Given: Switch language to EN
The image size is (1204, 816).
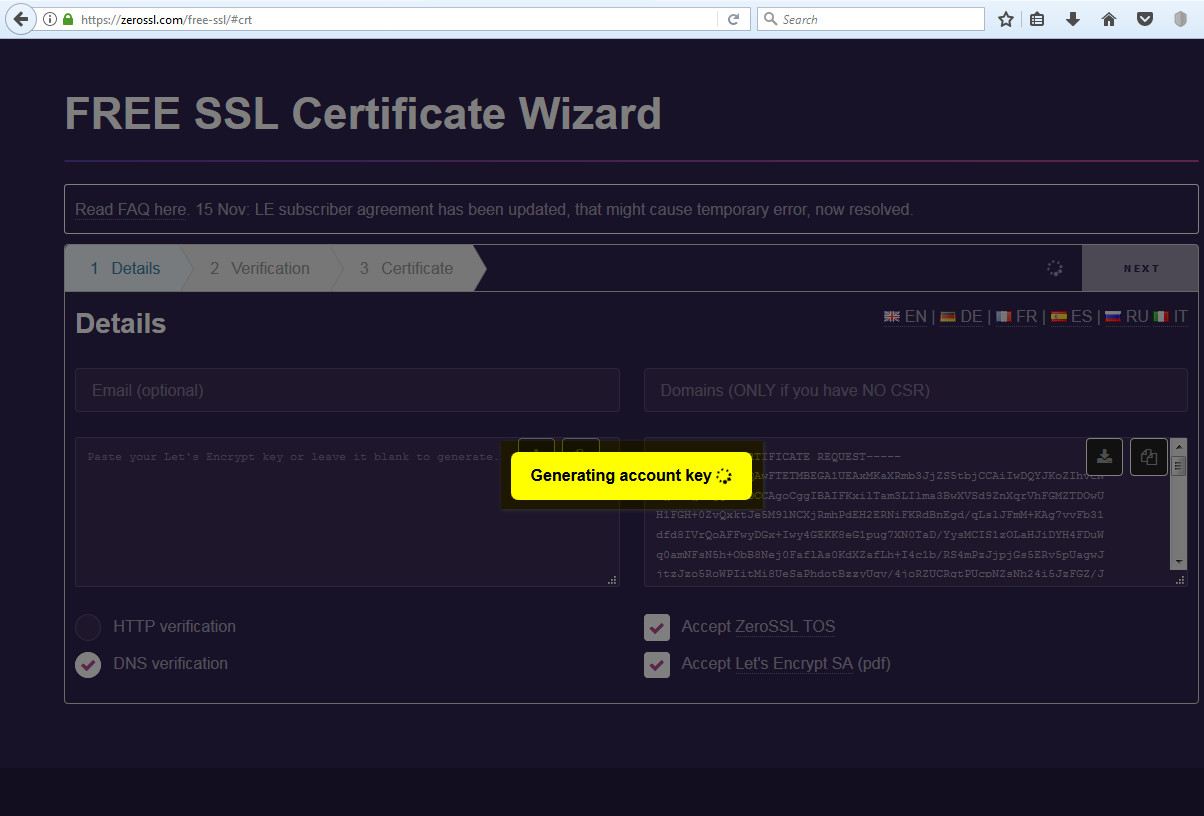Looking at the screenshot, I should tap(915, 317).
